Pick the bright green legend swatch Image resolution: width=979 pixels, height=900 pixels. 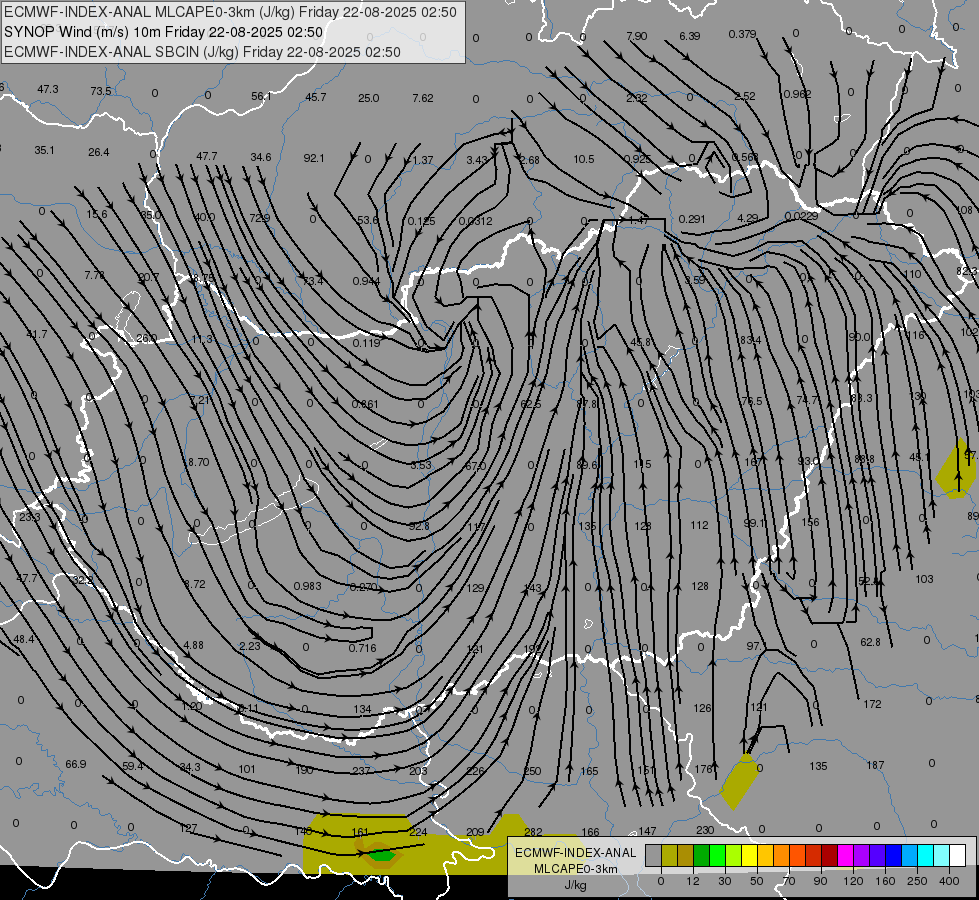point(717,856)
